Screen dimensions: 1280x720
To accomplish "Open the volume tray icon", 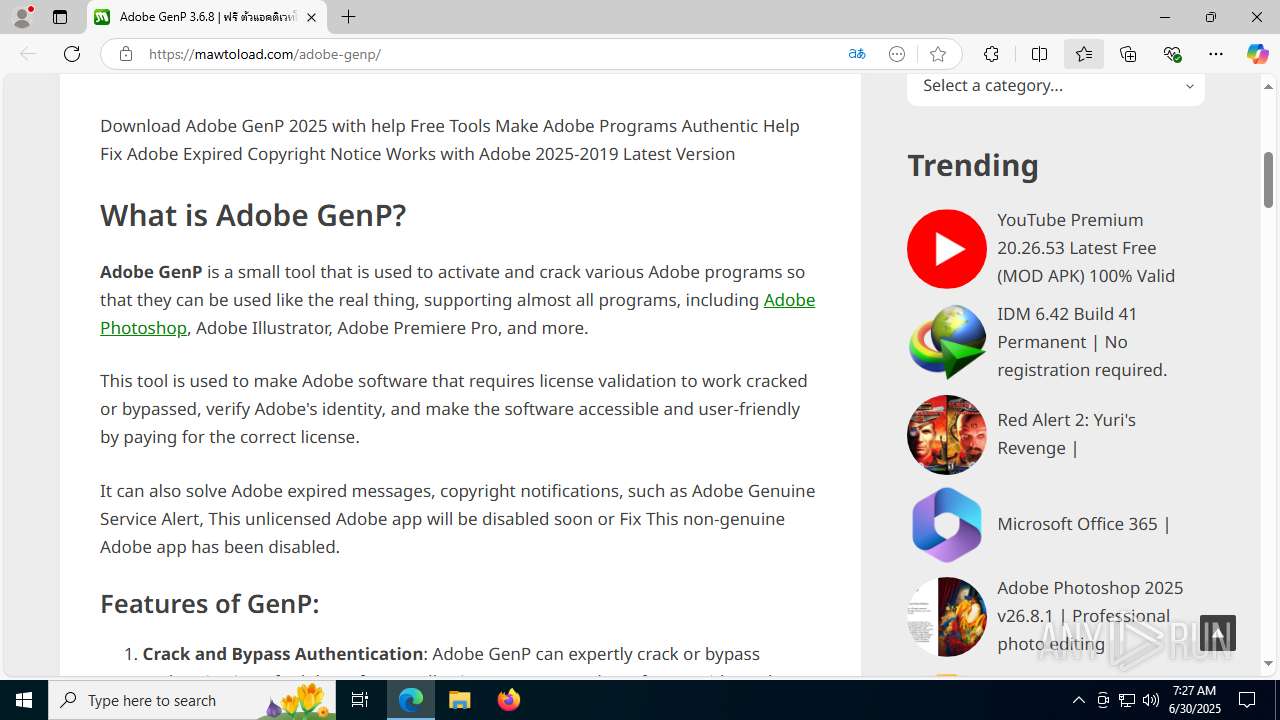I will (1151, 700).
